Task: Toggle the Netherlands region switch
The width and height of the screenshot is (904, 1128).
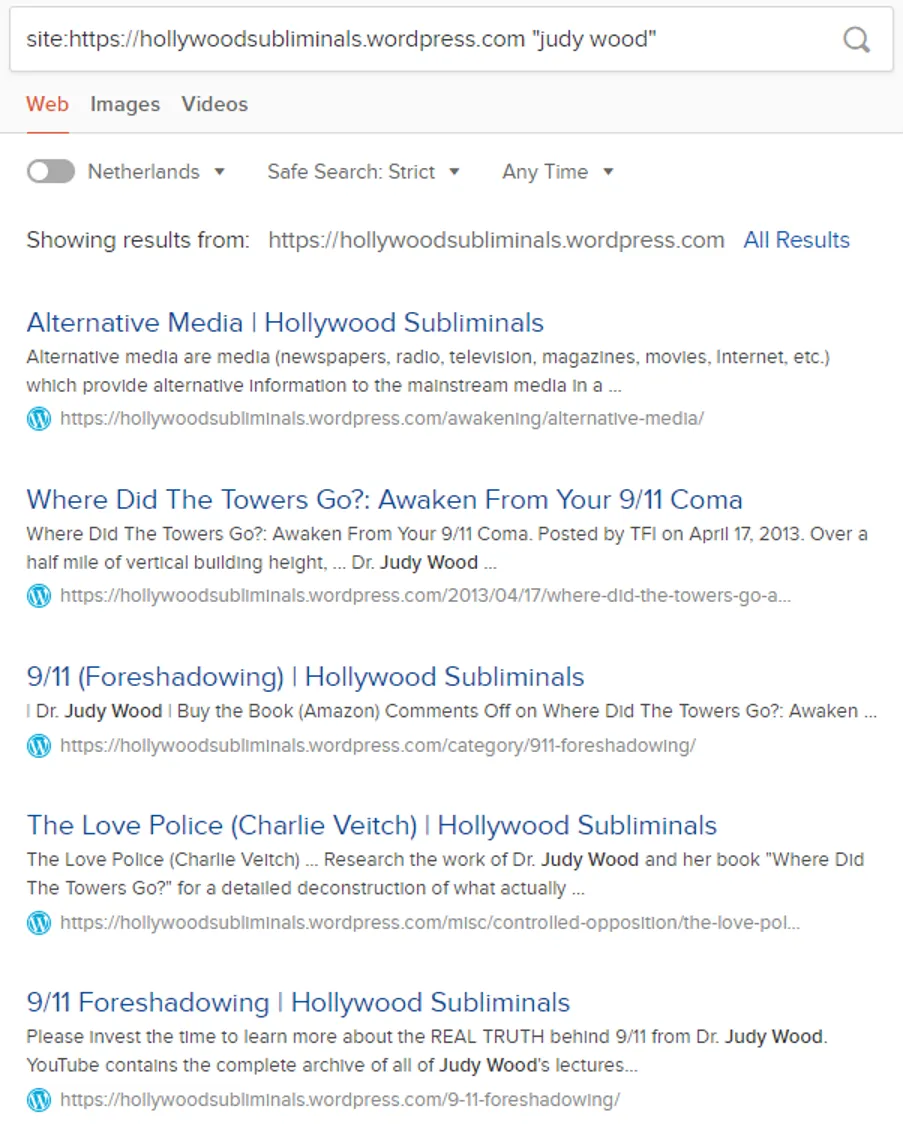Action: click(51, 171)
